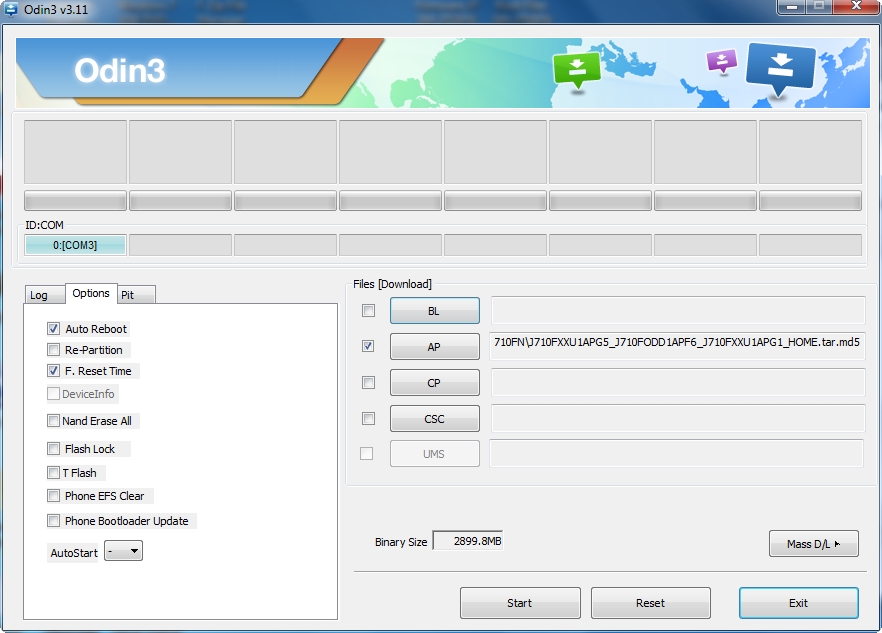Screen dimensions: 882x633
Task: Click the 0:[COM3] port indicator
Action: (x=75, y=245)
